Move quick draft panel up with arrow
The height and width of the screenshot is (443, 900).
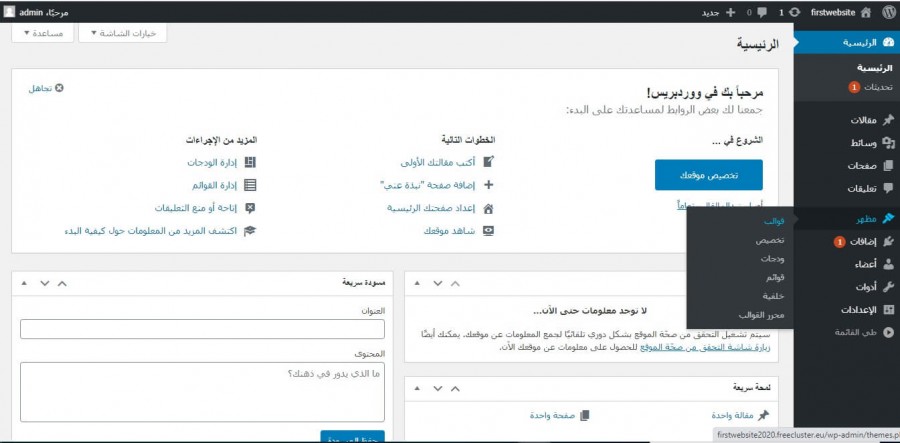coord(63,283)
